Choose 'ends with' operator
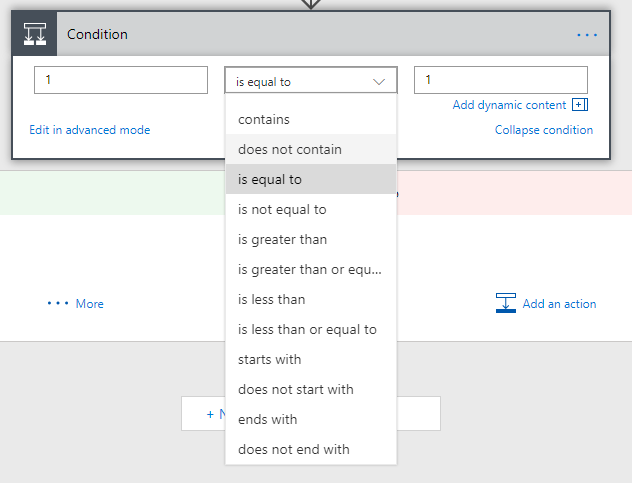Image resolution: width=632 pixels, height=483 pixels. click(x=311, y=419)
